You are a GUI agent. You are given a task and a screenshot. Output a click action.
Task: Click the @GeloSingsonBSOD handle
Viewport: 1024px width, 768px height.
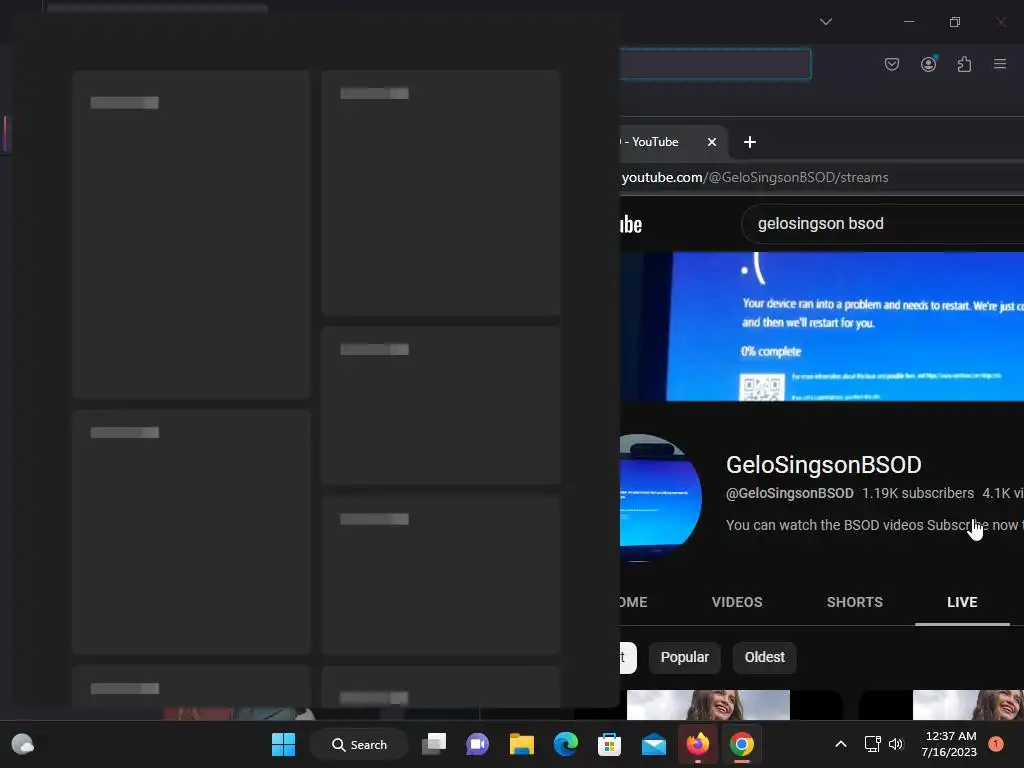(x=790, y=493)
